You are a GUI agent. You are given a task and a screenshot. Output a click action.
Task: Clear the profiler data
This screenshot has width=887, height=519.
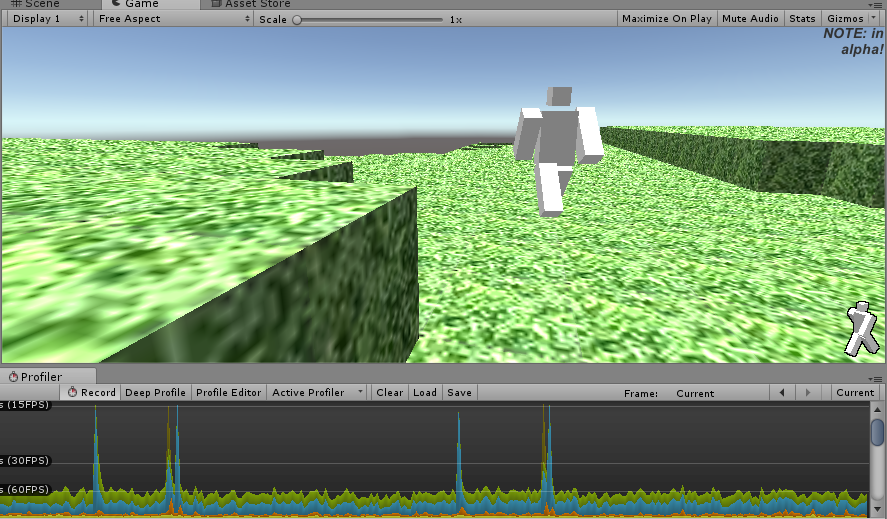[x=390, y=393]
